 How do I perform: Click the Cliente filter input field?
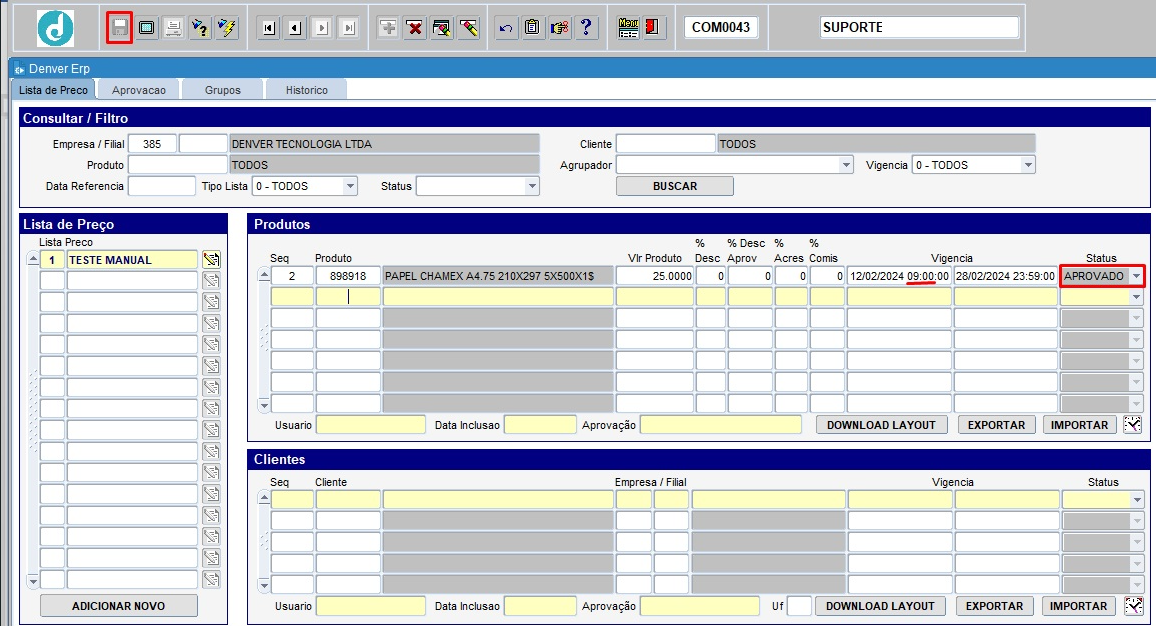[666, 144]
